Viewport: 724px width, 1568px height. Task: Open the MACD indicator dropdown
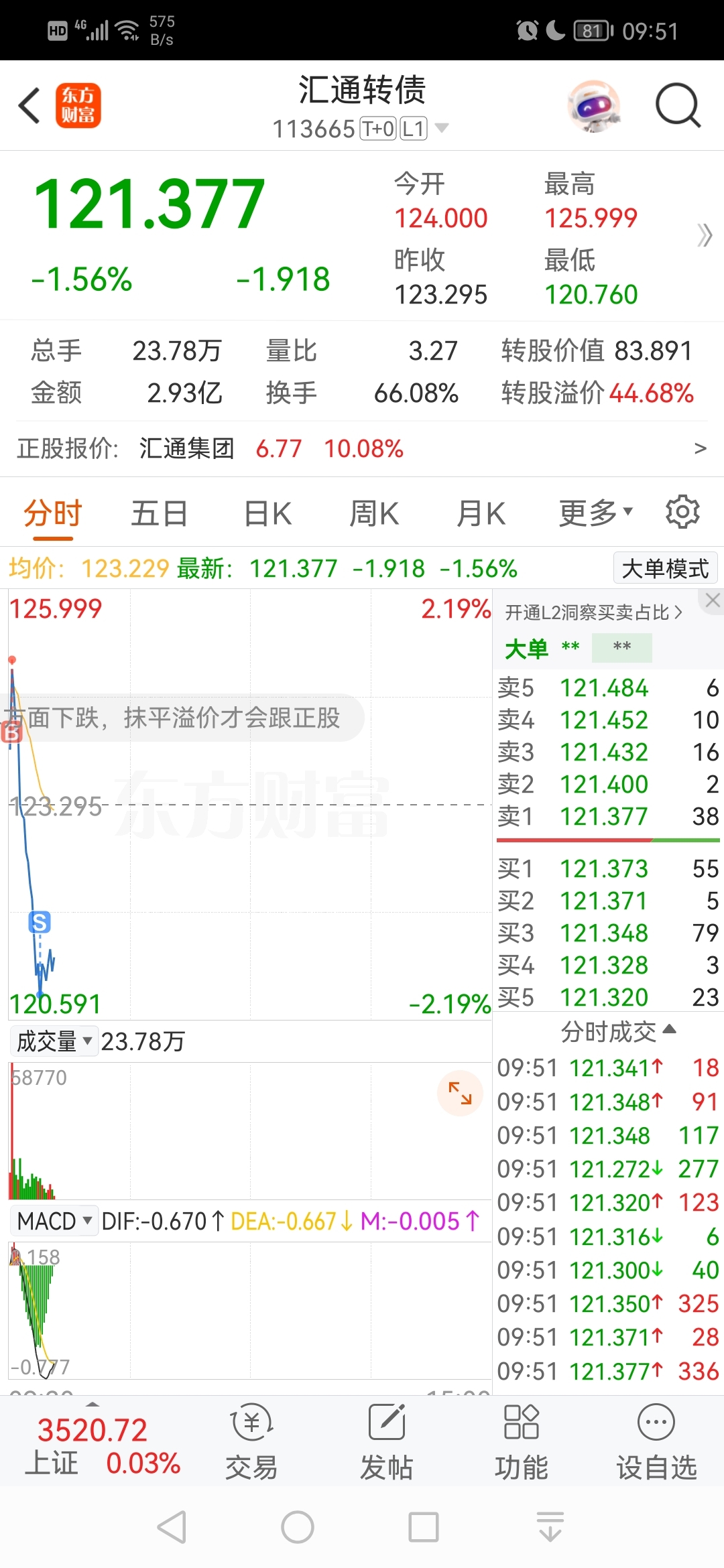click(x=54, y=1221)
